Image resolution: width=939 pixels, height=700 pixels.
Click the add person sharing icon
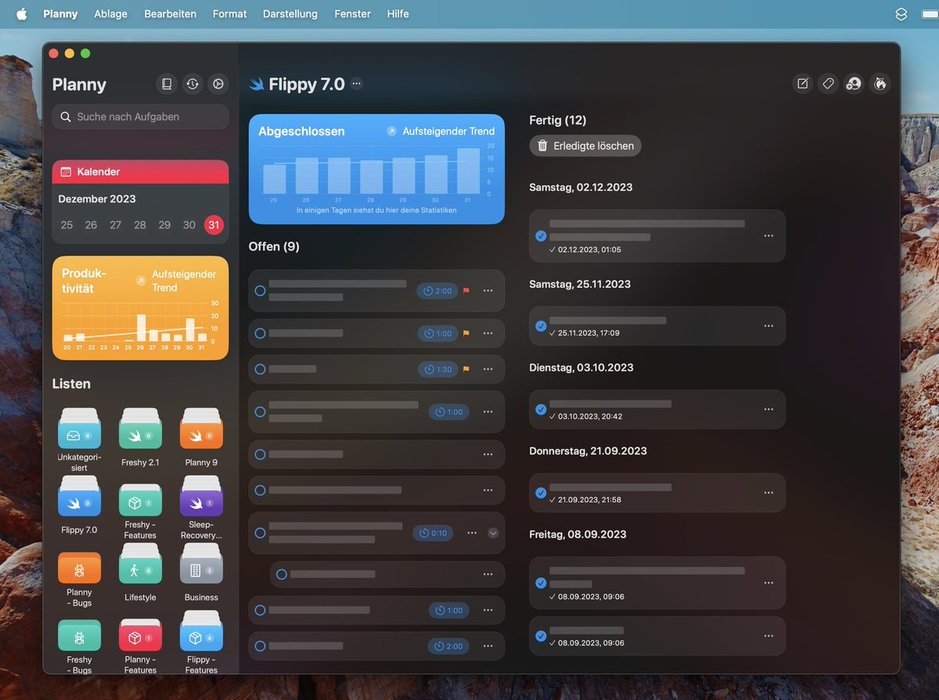854,84
